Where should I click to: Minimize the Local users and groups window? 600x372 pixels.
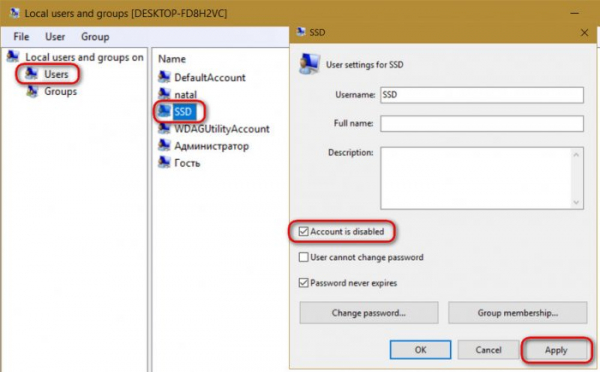pyautogui.click(x=574, y=13)
